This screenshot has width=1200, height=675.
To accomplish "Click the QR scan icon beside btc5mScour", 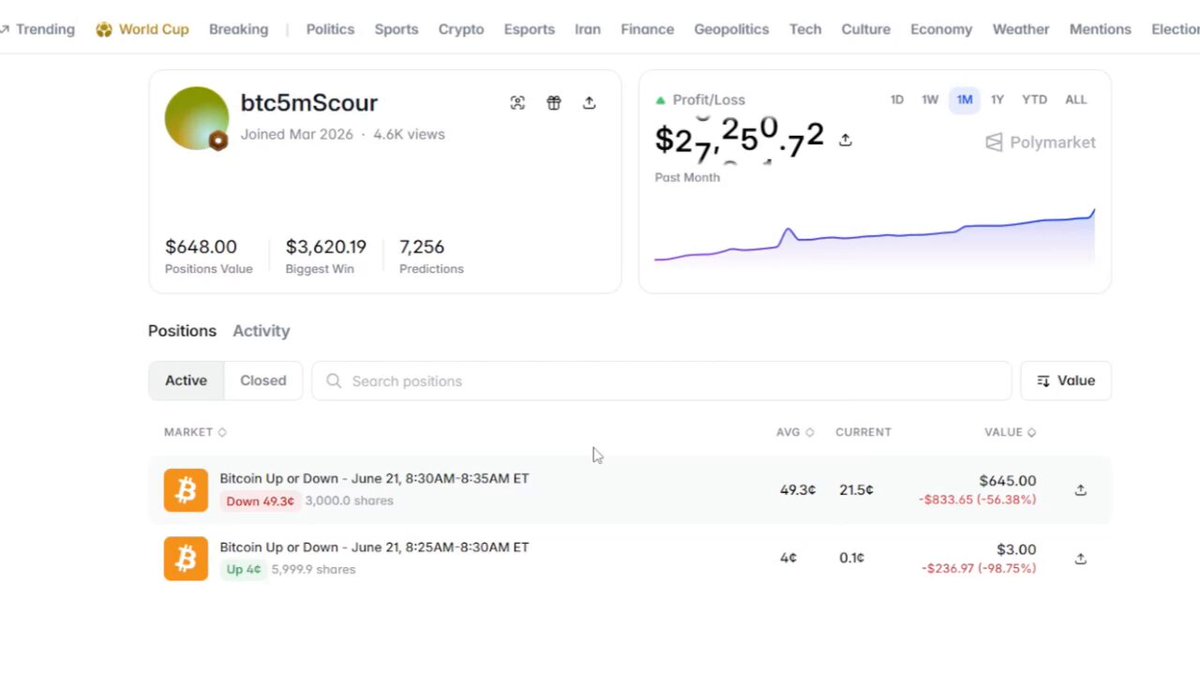I will [x=517, y=103].
